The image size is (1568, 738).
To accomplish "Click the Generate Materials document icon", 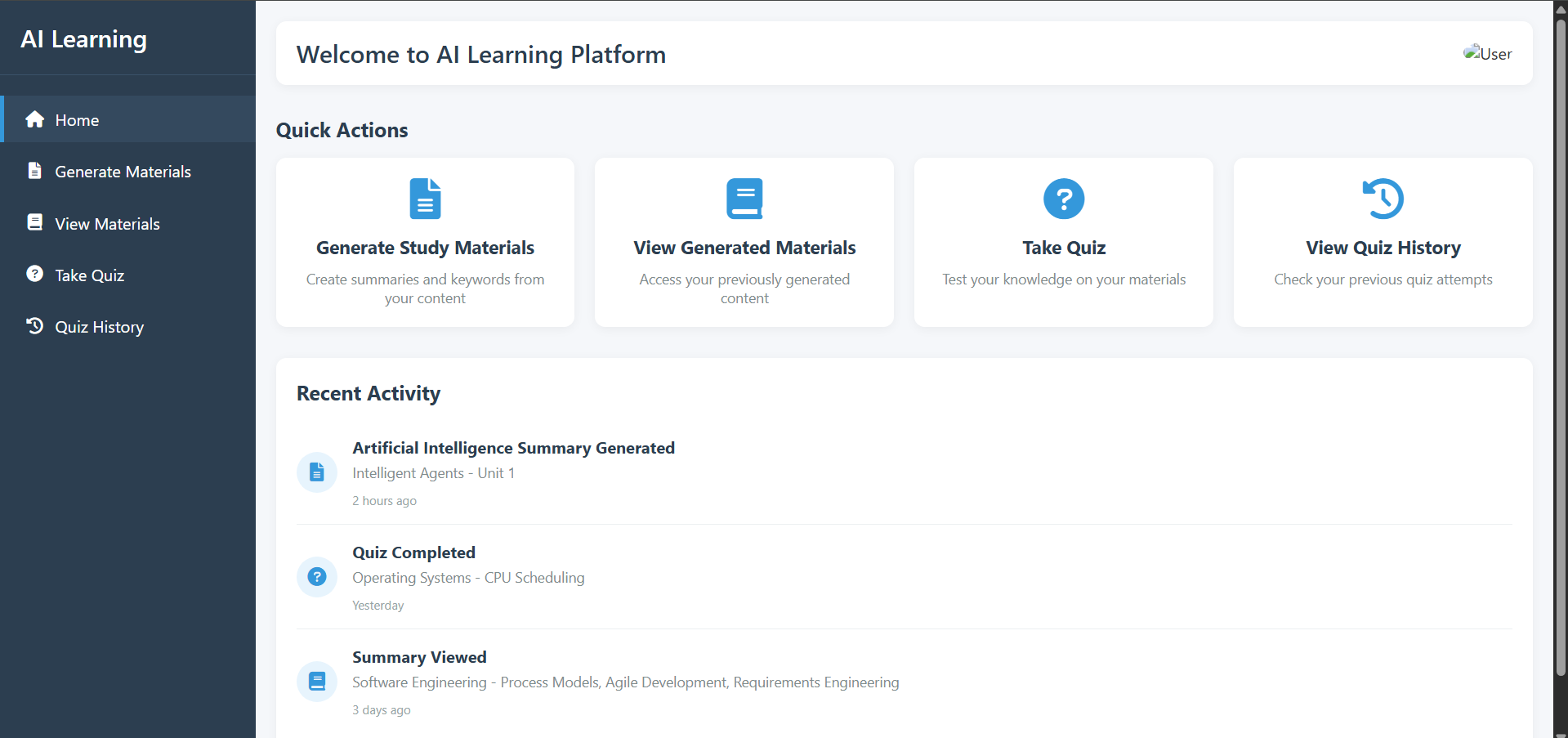I will 34,171.
